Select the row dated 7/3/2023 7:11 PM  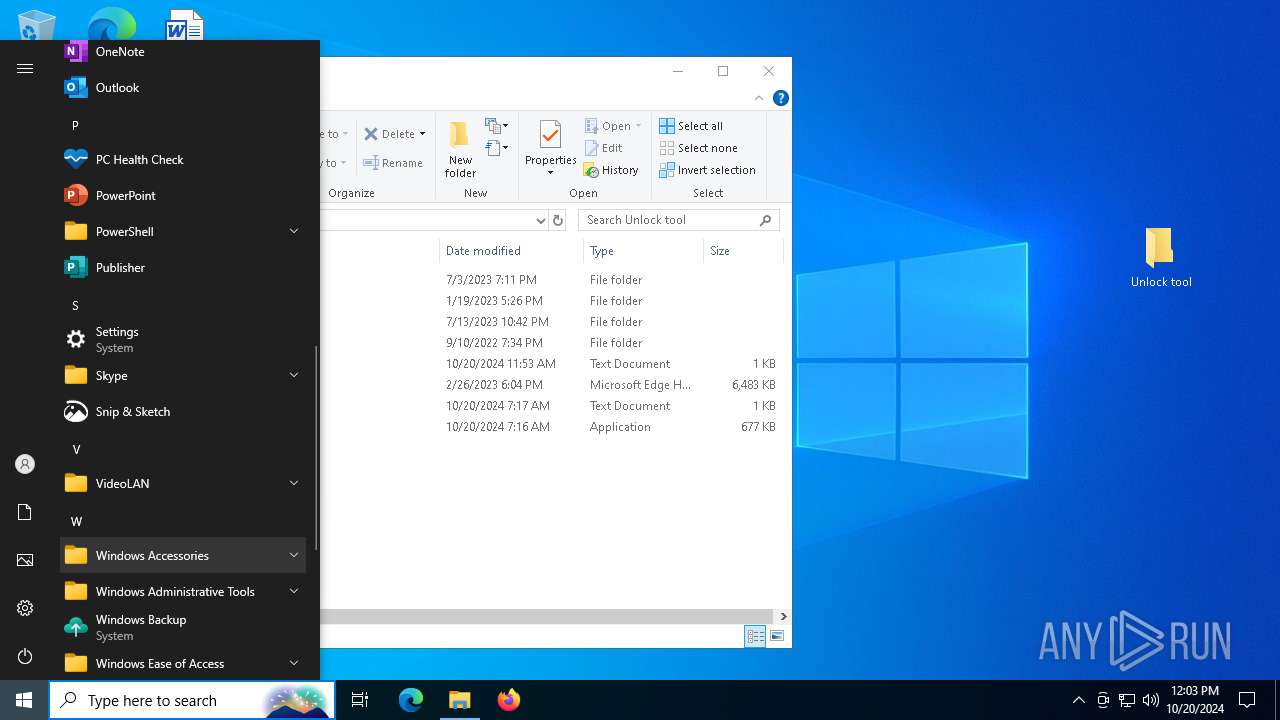pyautogui.click(x=550, y=280)
